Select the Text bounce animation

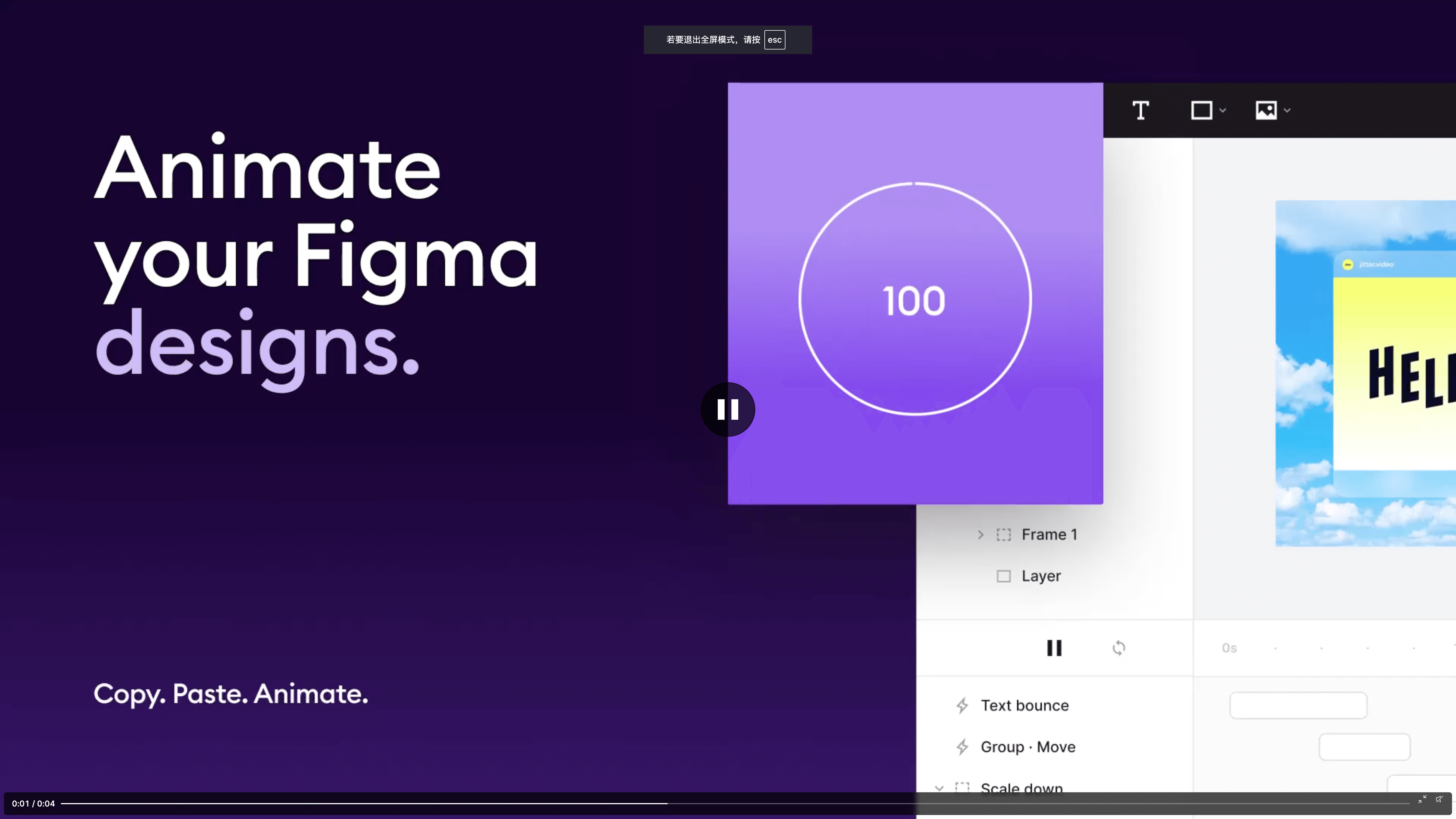[x=1024, y=705]
